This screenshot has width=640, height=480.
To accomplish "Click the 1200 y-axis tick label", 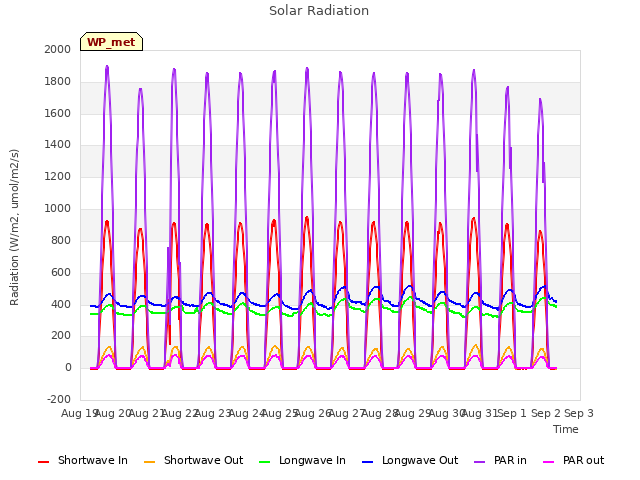I will (x=58, y=176).
